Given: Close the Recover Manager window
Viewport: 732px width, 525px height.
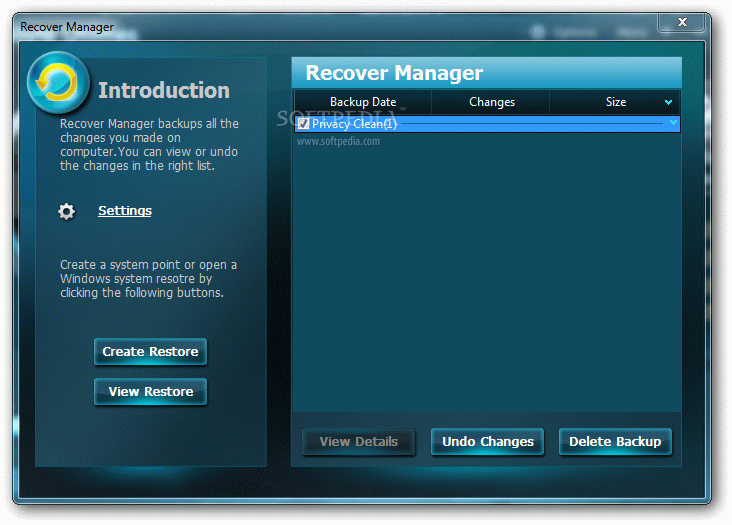Looking at the screenshot, I should pos(682,22).
